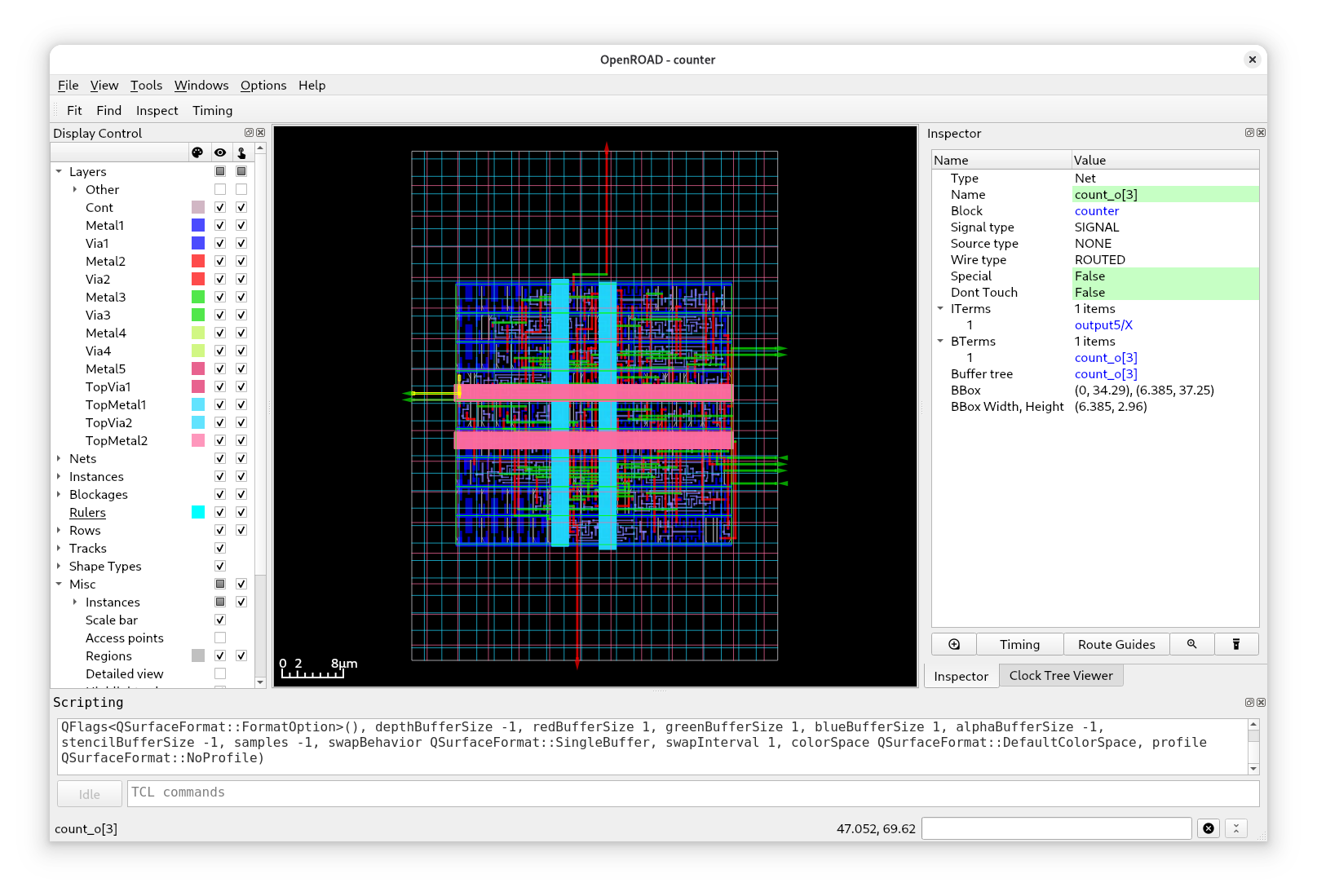The width and height of the screenshot is (1317, 896).
Task: Open the counter block link
Action: 1096,211
